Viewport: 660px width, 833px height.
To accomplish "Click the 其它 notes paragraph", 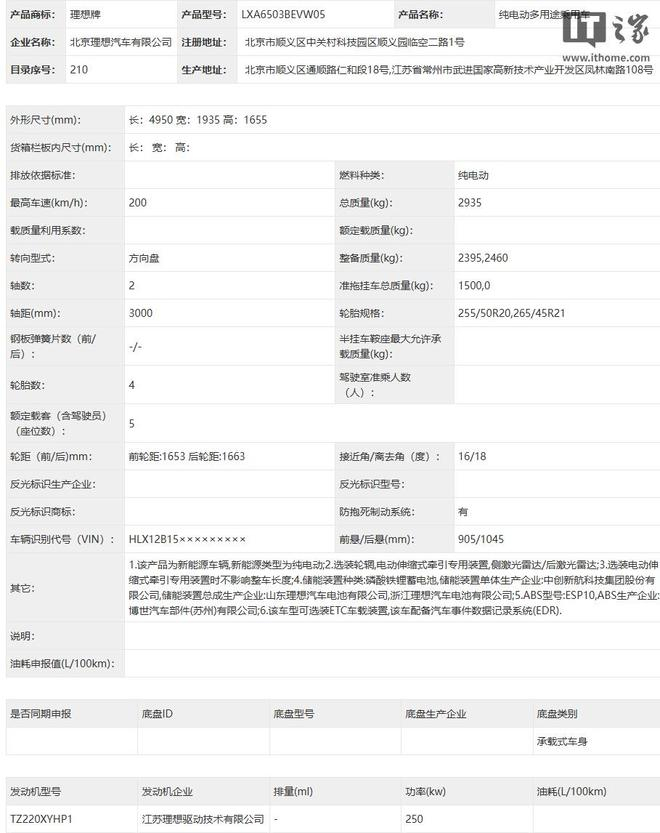I will [x=394, y=588].
